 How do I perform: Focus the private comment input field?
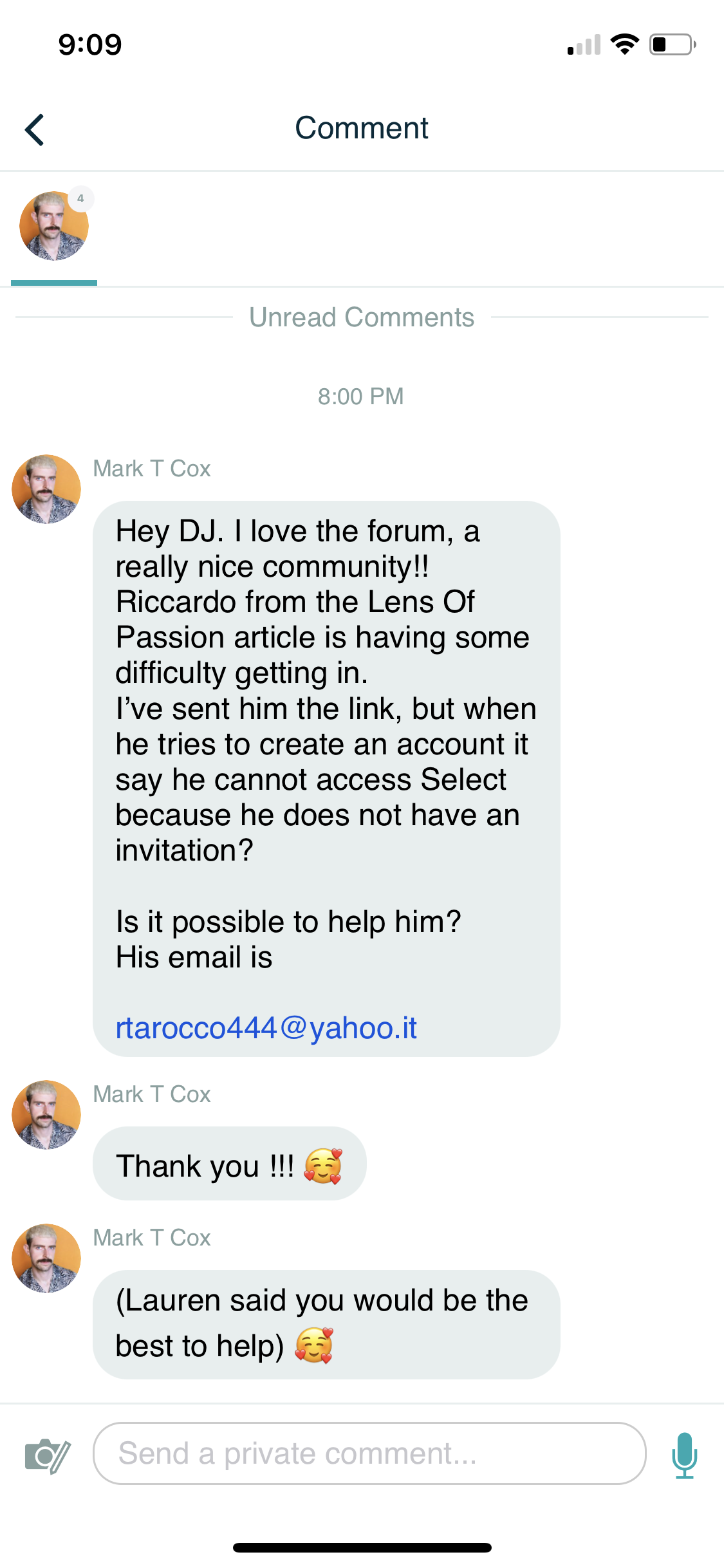click(369, 1453)
